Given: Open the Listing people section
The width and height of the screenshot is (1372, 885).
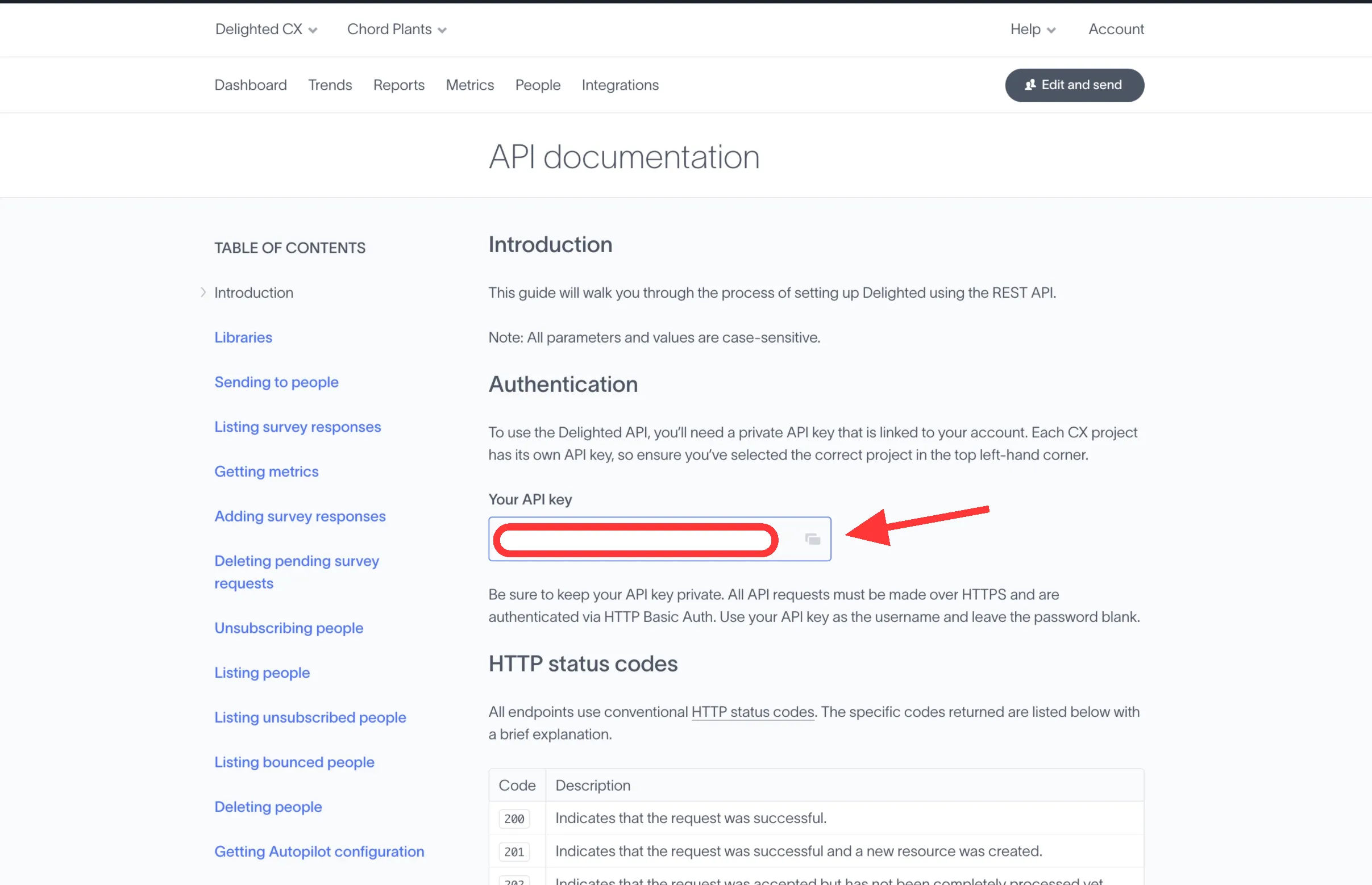Looking at the screenshot, I should [x=262, y=673].
